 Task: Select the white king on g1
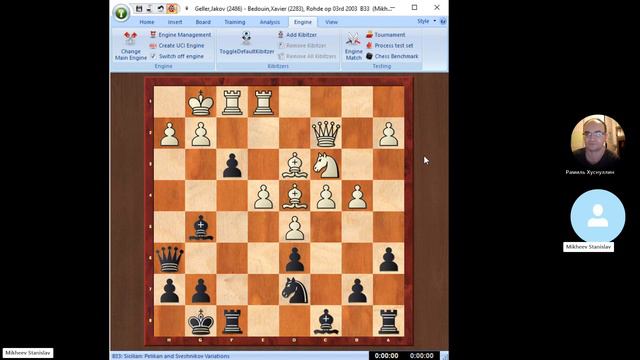[x=201, y=102]
